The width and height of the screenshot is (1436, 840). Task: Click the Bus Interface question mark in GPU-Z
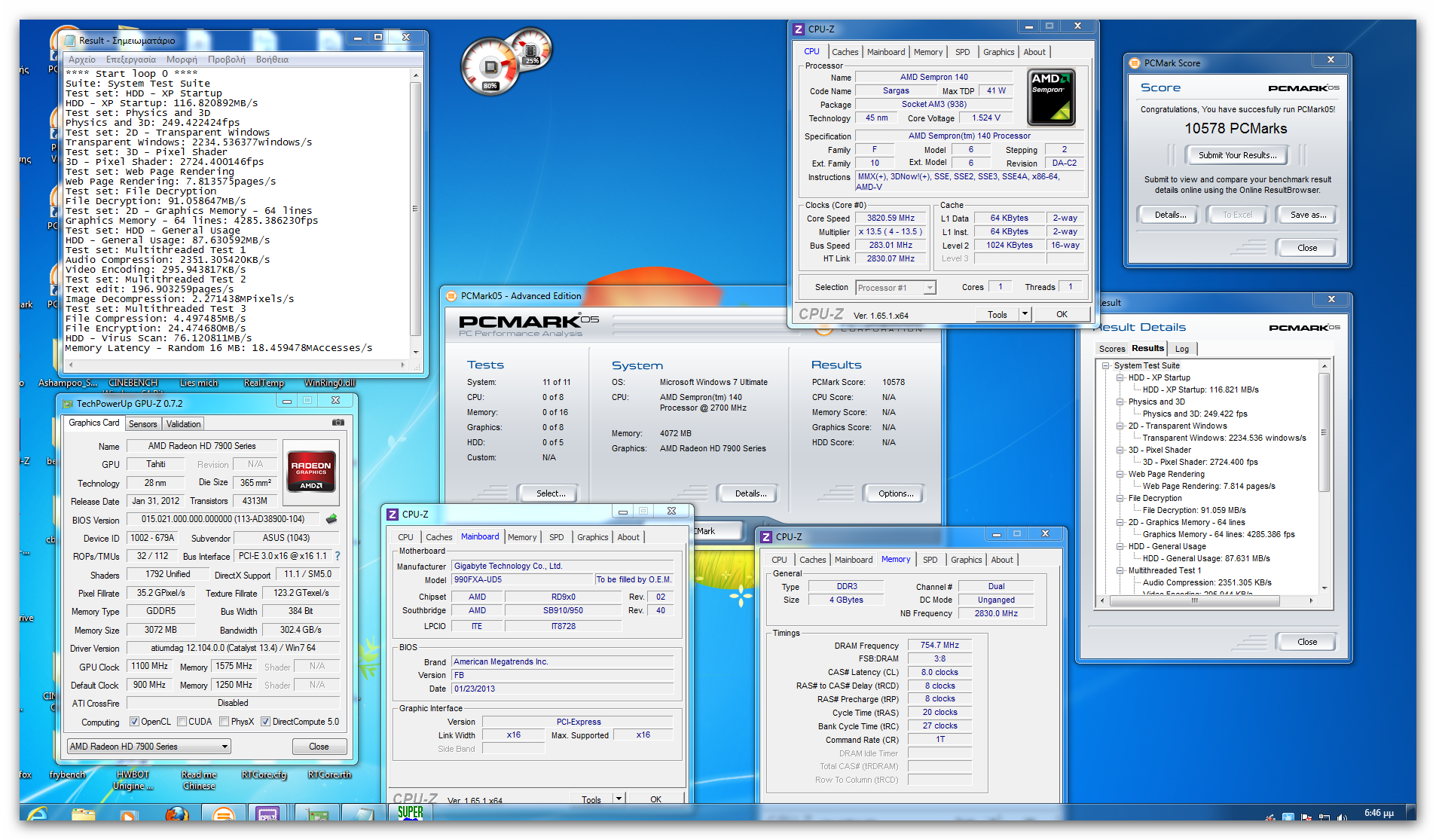[x=338, y=556]
